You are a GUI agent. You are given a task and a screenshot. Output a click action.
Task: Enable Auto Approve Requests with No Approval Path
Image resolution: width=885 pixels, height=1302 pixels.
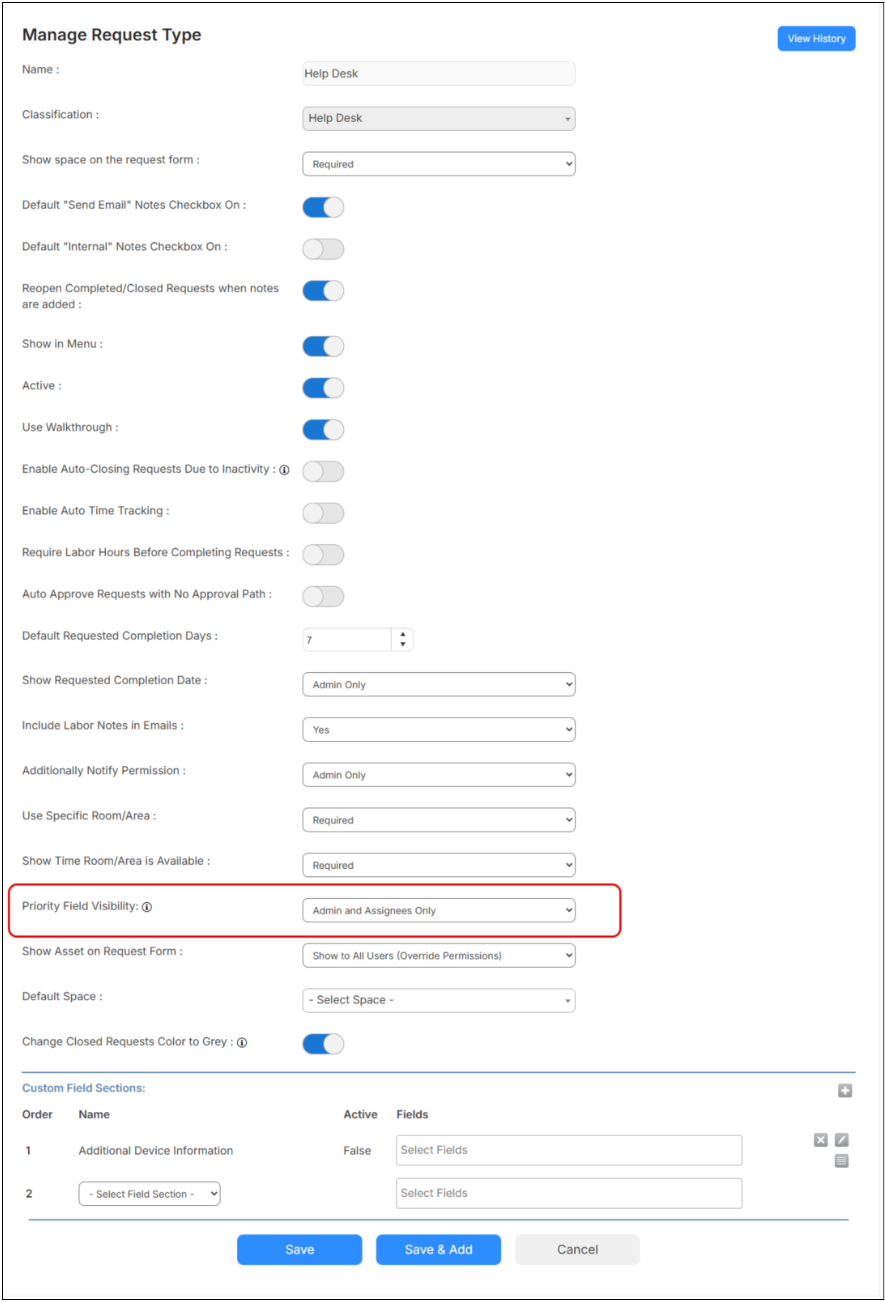coord(323,597)
